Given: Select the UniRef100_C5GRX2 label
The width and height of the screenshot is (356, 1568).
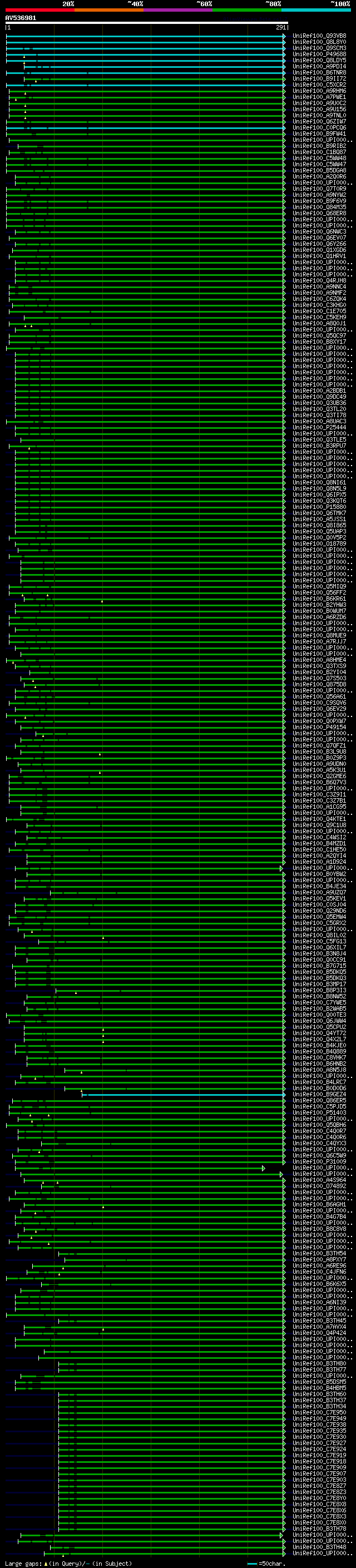Looking at the screenshot, I should [319, 923].
